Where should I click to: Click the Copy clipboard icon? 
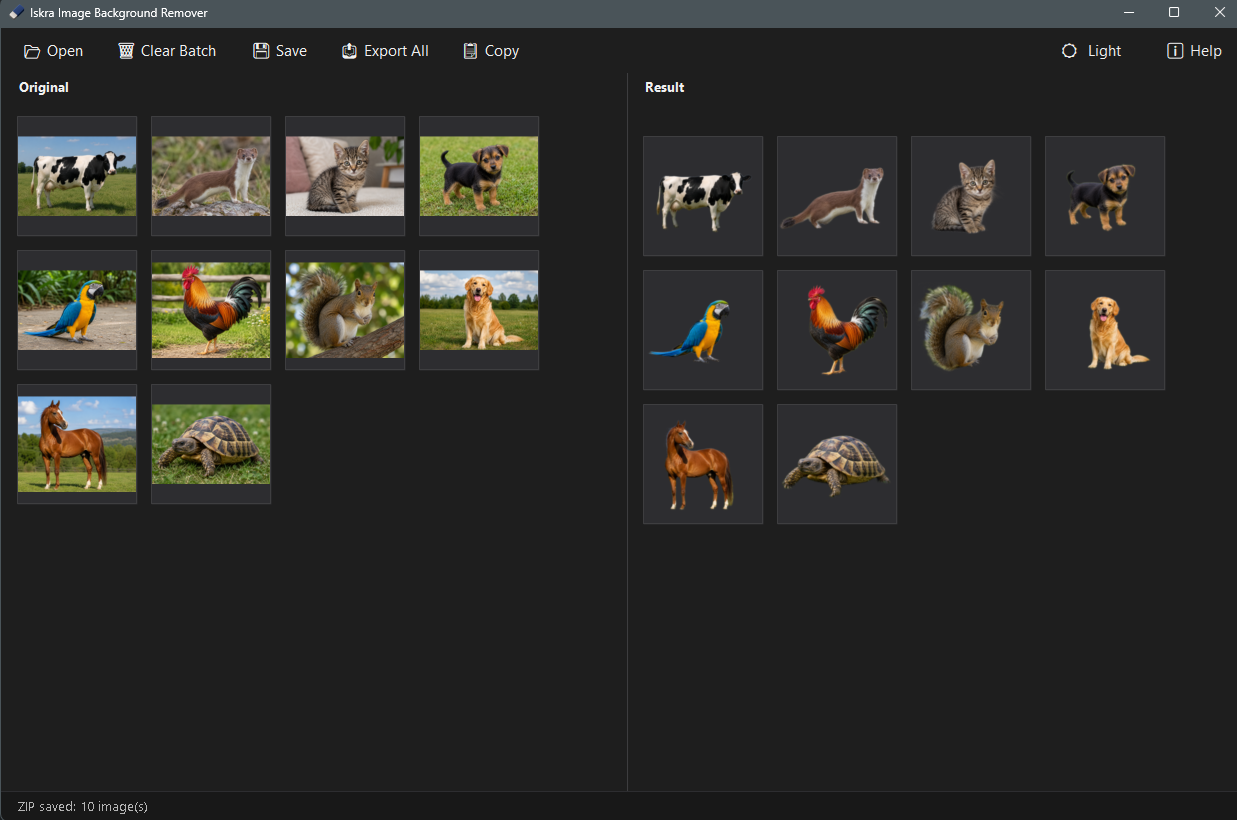tap(470, 51)
